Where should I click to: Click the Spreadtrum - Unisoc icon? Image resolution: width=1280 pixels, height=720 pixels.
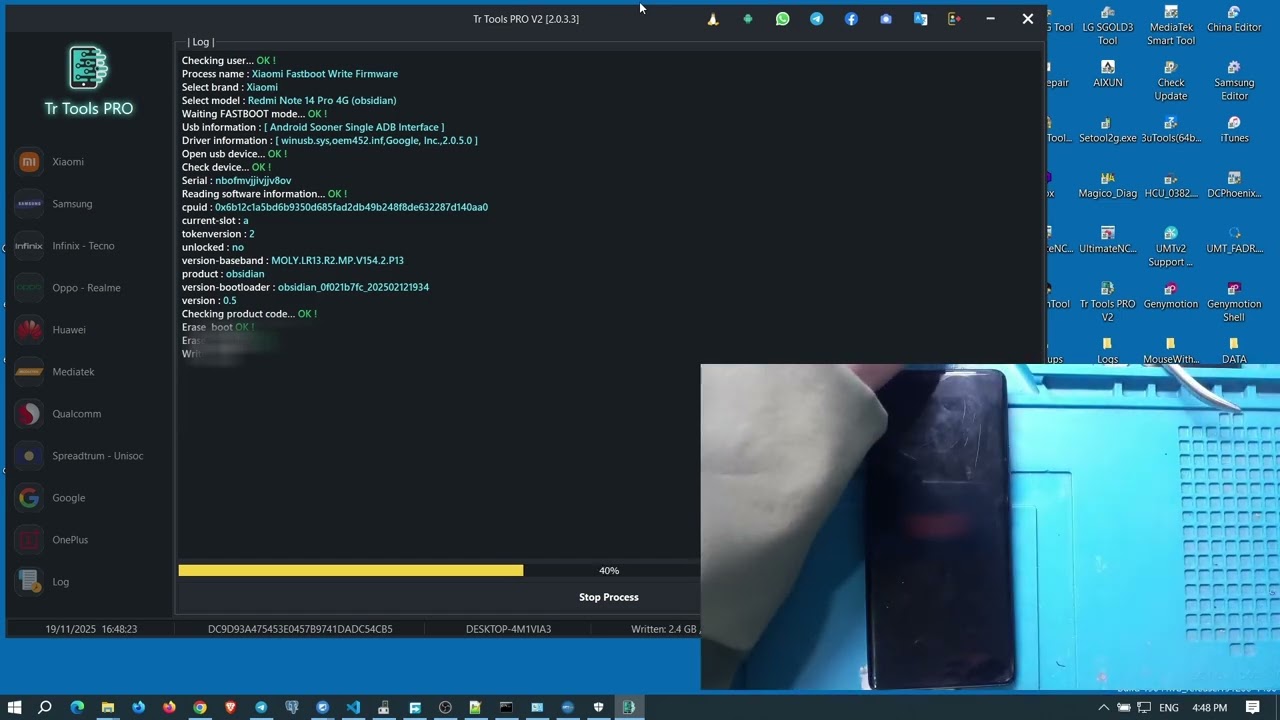coord(29,456)
